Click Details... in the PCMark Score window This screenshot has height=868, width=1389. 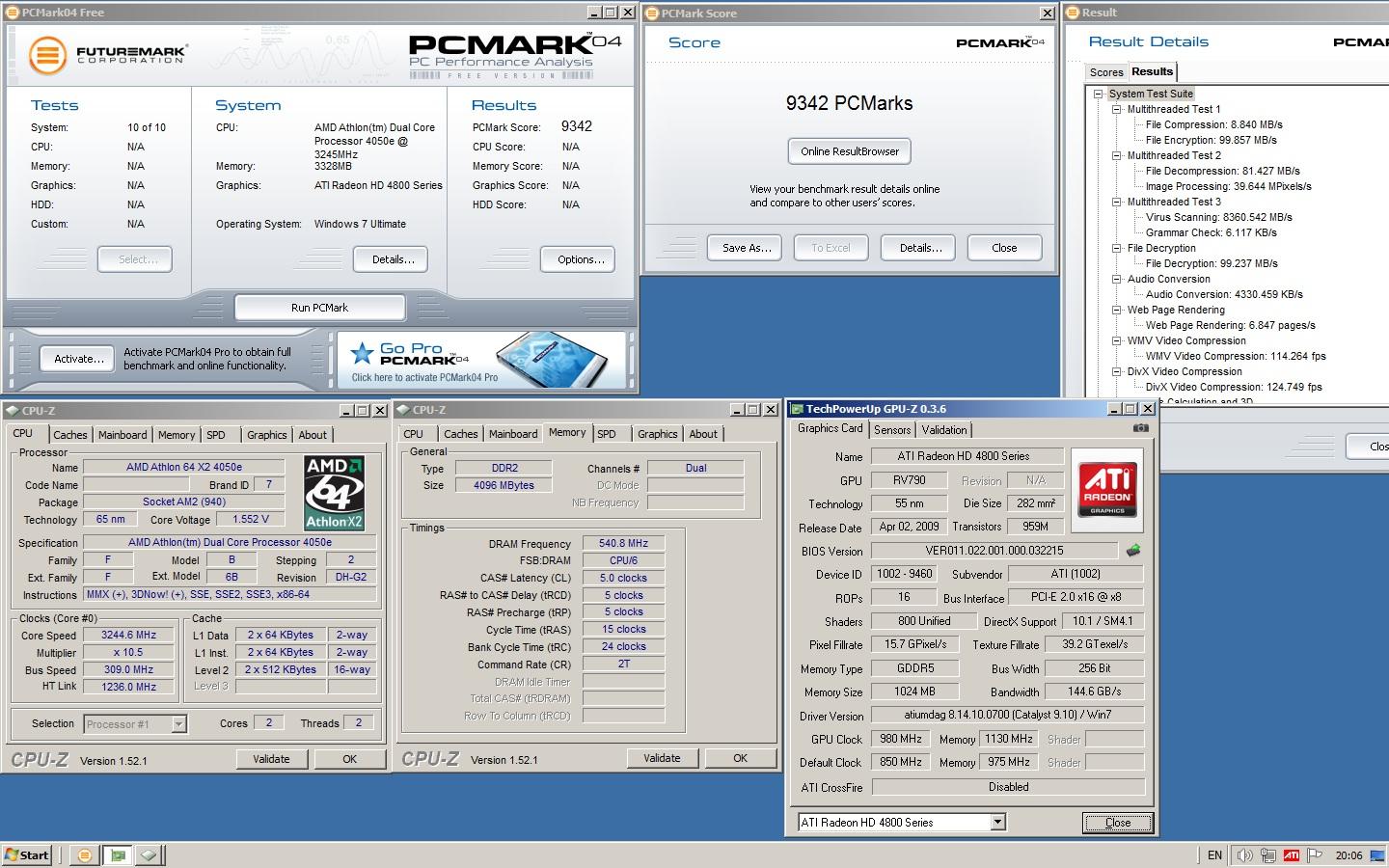point(920,248)
